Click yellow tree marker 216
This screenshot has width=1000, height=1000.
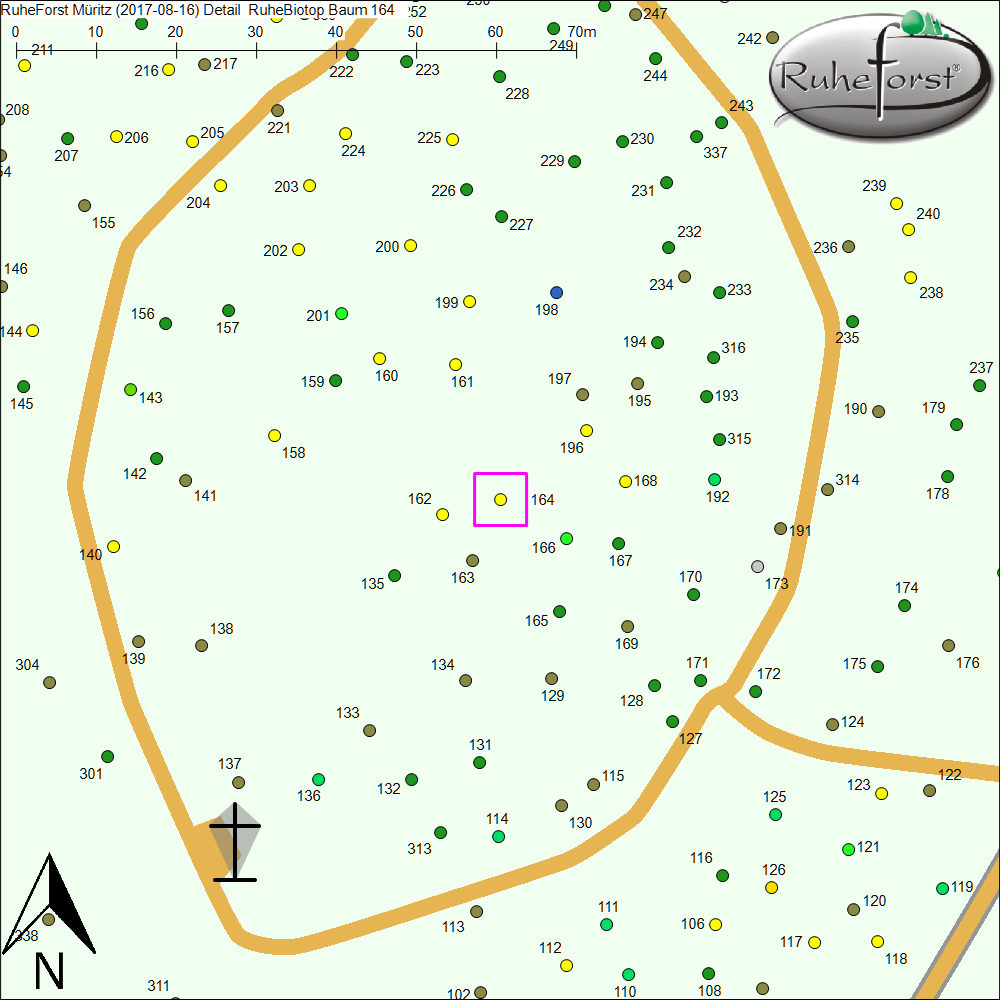tap(169, 69)
